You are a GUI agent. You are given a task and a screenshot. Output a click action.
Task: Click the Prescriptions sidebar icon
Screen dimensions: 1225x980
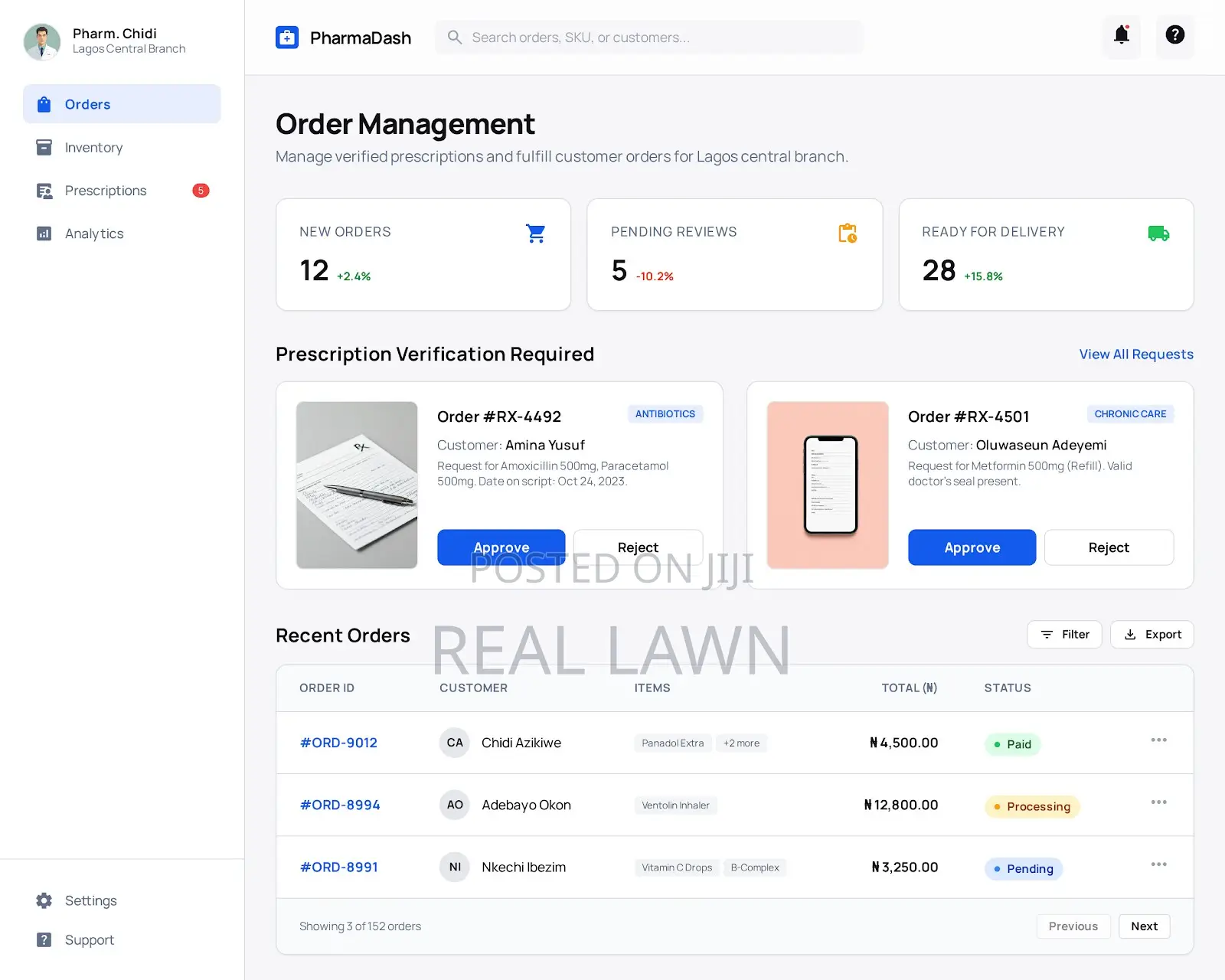[x=44, y=191]
